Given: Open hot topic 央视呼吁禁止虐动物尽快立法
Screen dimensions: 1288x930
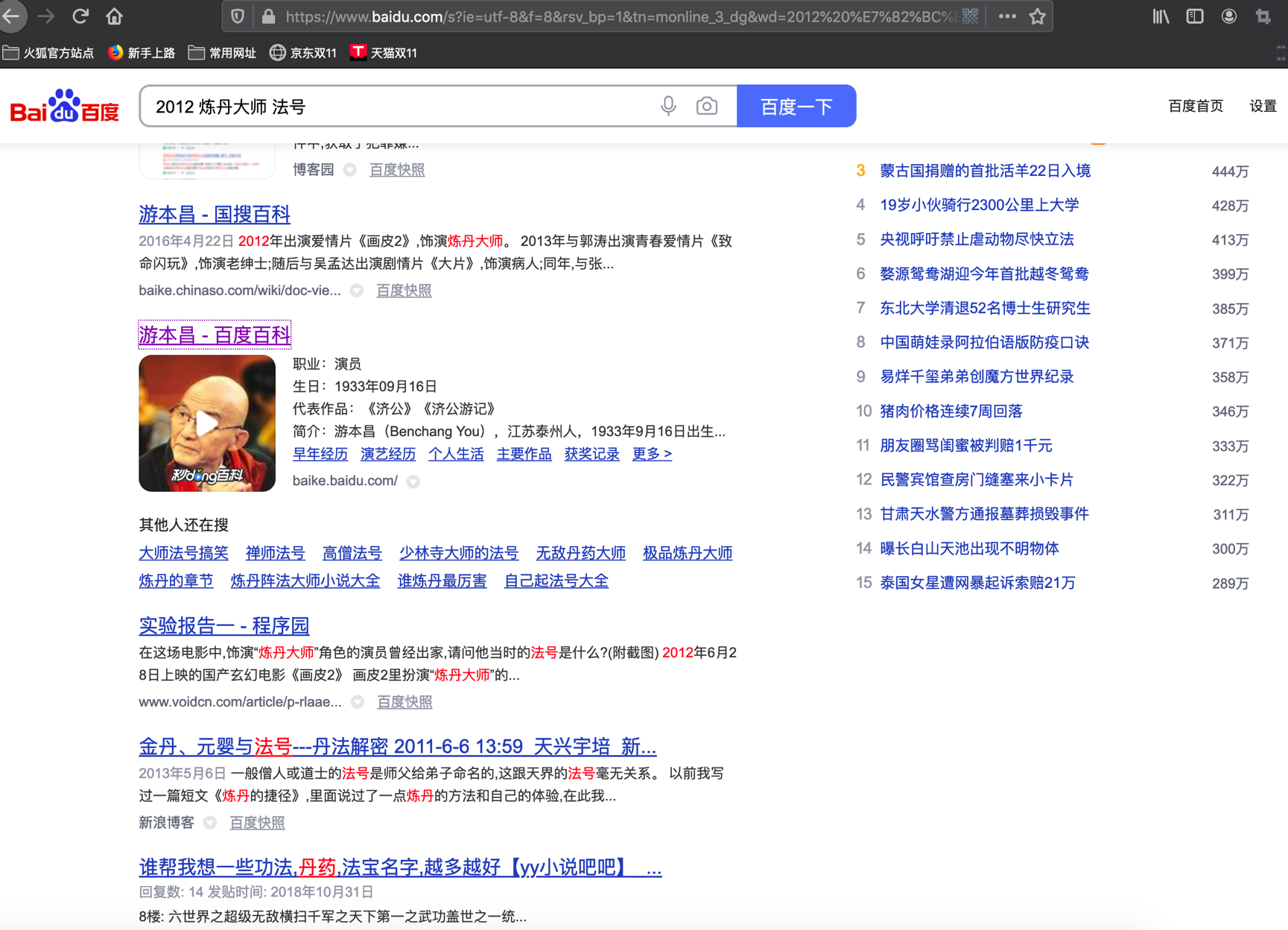Looking at the screenshot, I should point(977,239).
